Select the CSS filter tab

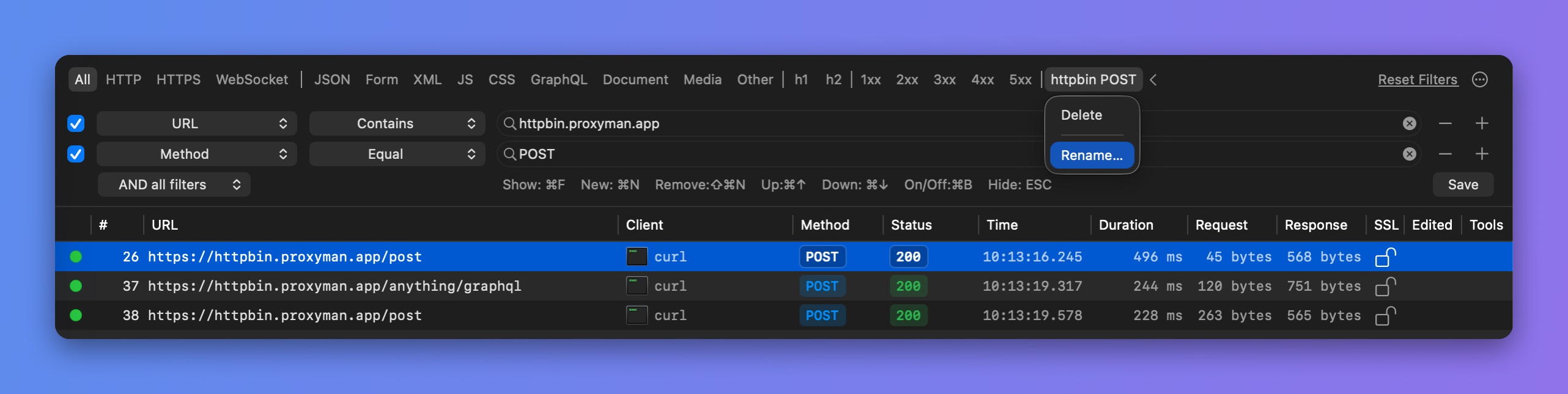click(502, 79)
